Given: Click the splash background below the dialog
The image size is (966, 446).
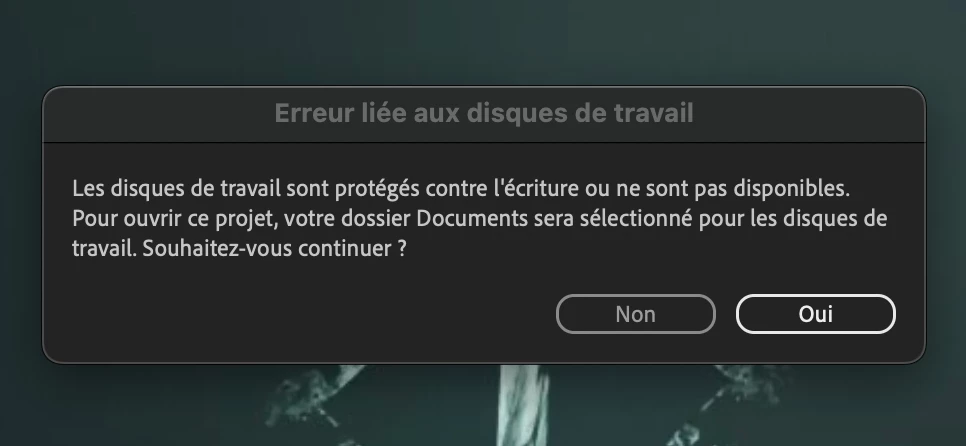Looking at the screenshot, I should pos(483,407).
